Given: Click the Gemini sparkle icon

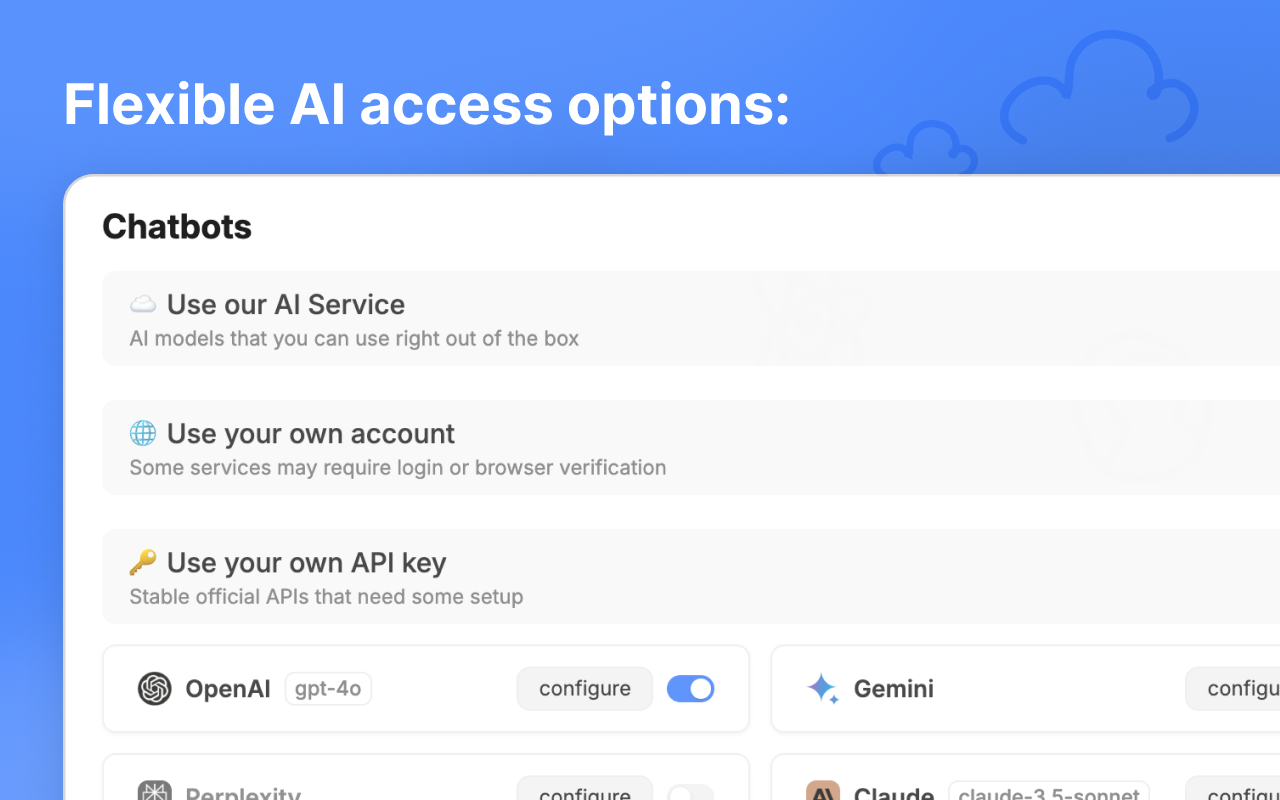Looking at the screenshot, I should [x=822, y=689].
